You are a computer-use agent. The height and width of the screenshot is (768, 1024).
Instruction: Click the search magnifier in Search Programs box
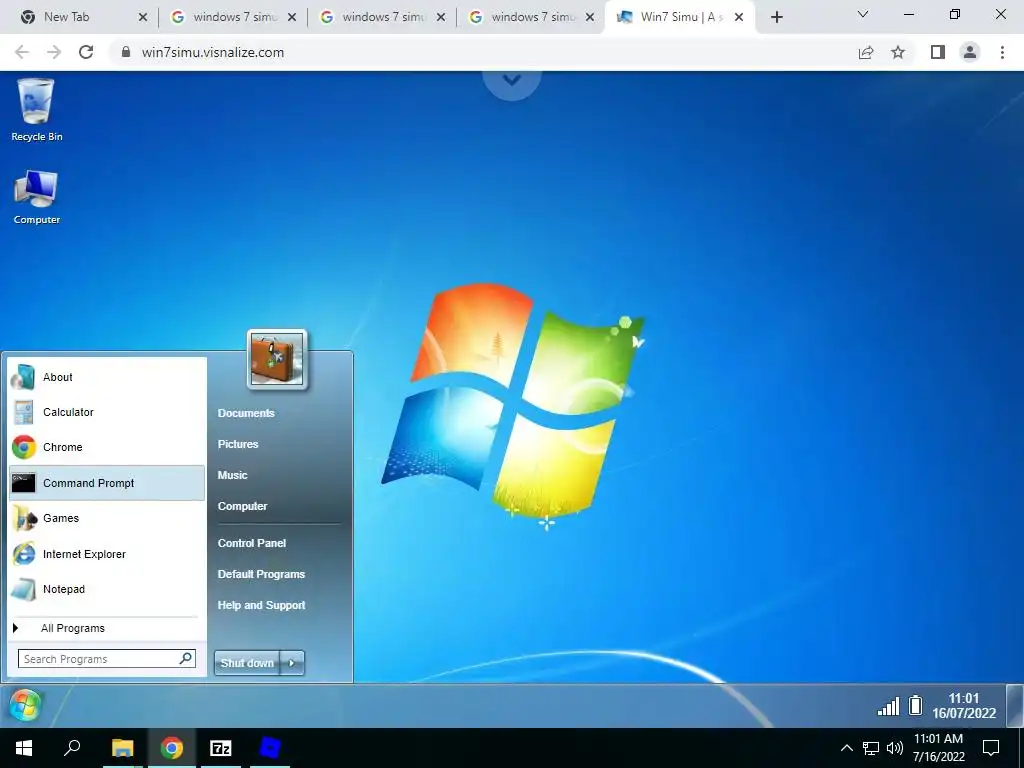185,658
